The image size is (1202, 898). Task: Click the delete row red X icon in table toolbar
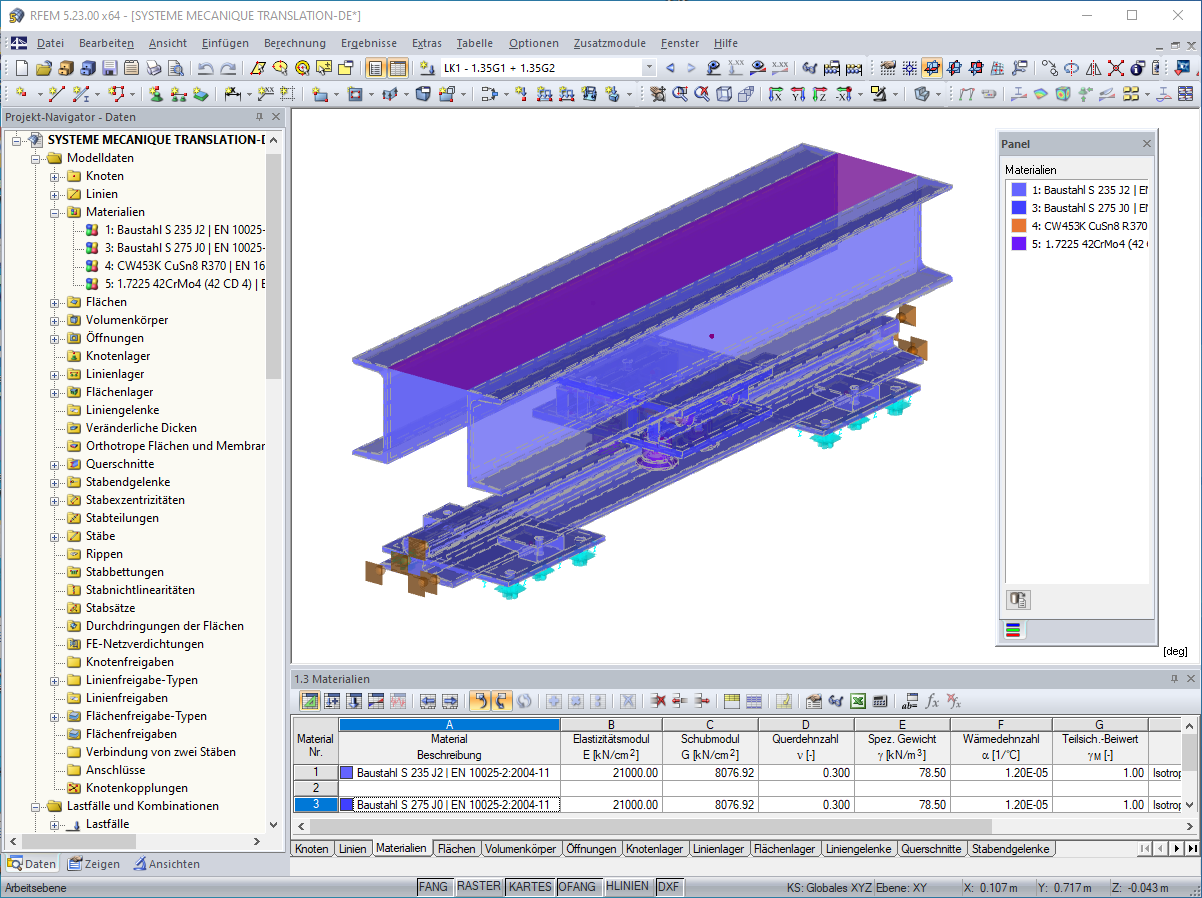pos(657,701)
